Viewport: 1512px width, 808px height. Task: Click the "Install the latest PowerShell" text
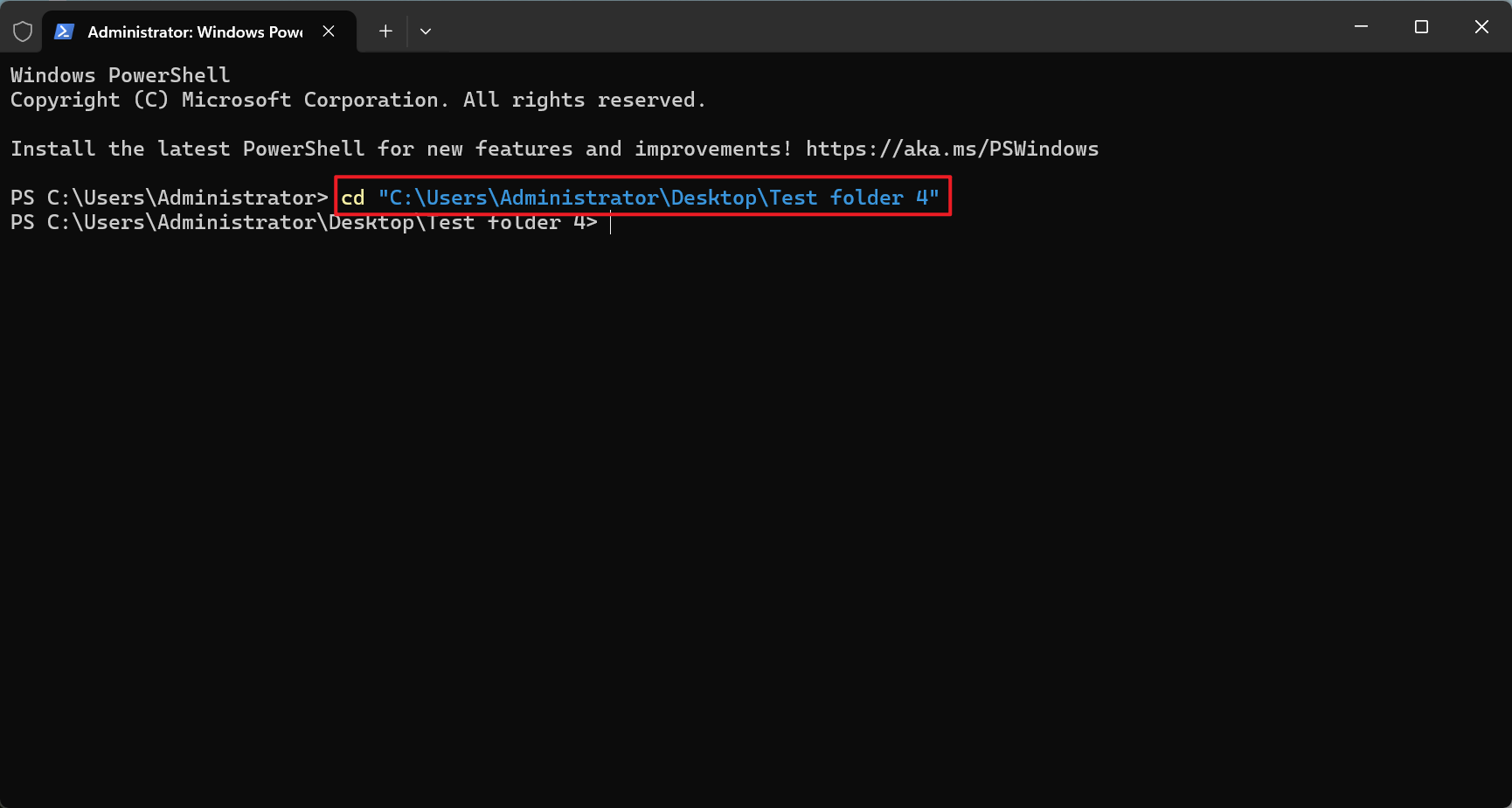[188, 149]
